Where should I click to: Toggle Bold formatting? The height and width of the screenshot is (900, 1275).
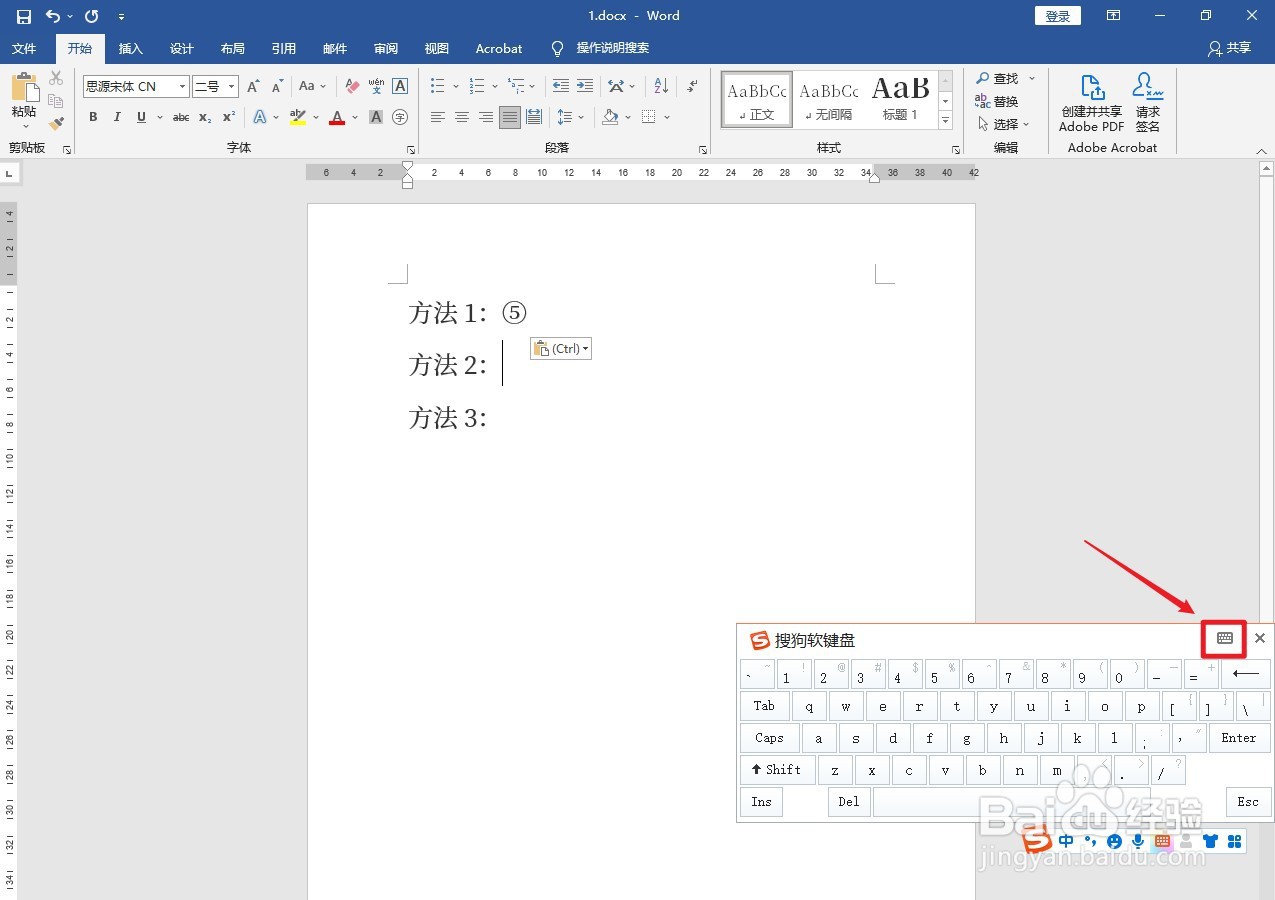point(93,117)
